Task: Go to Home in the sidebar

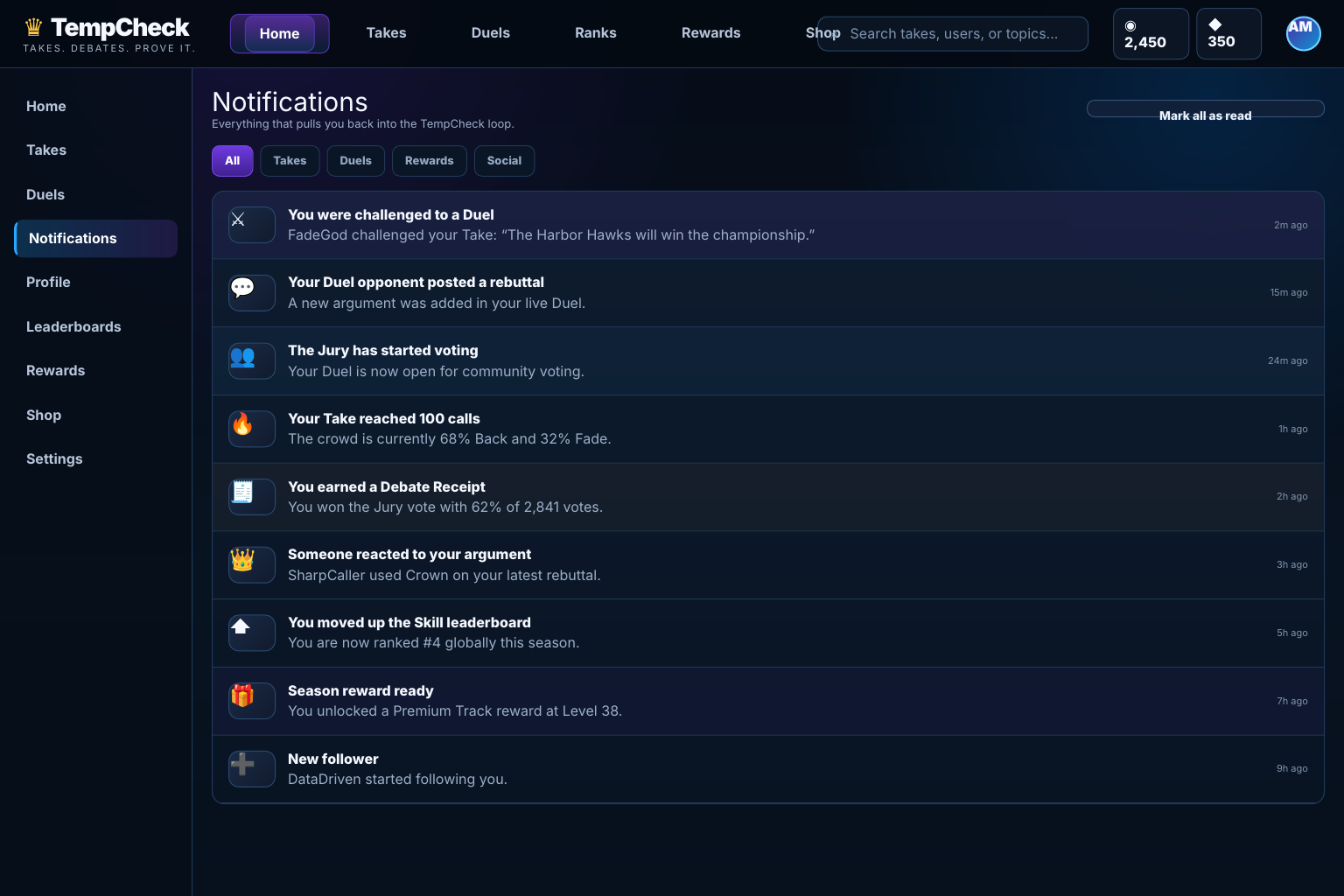Action: click(x=95, y=107)
